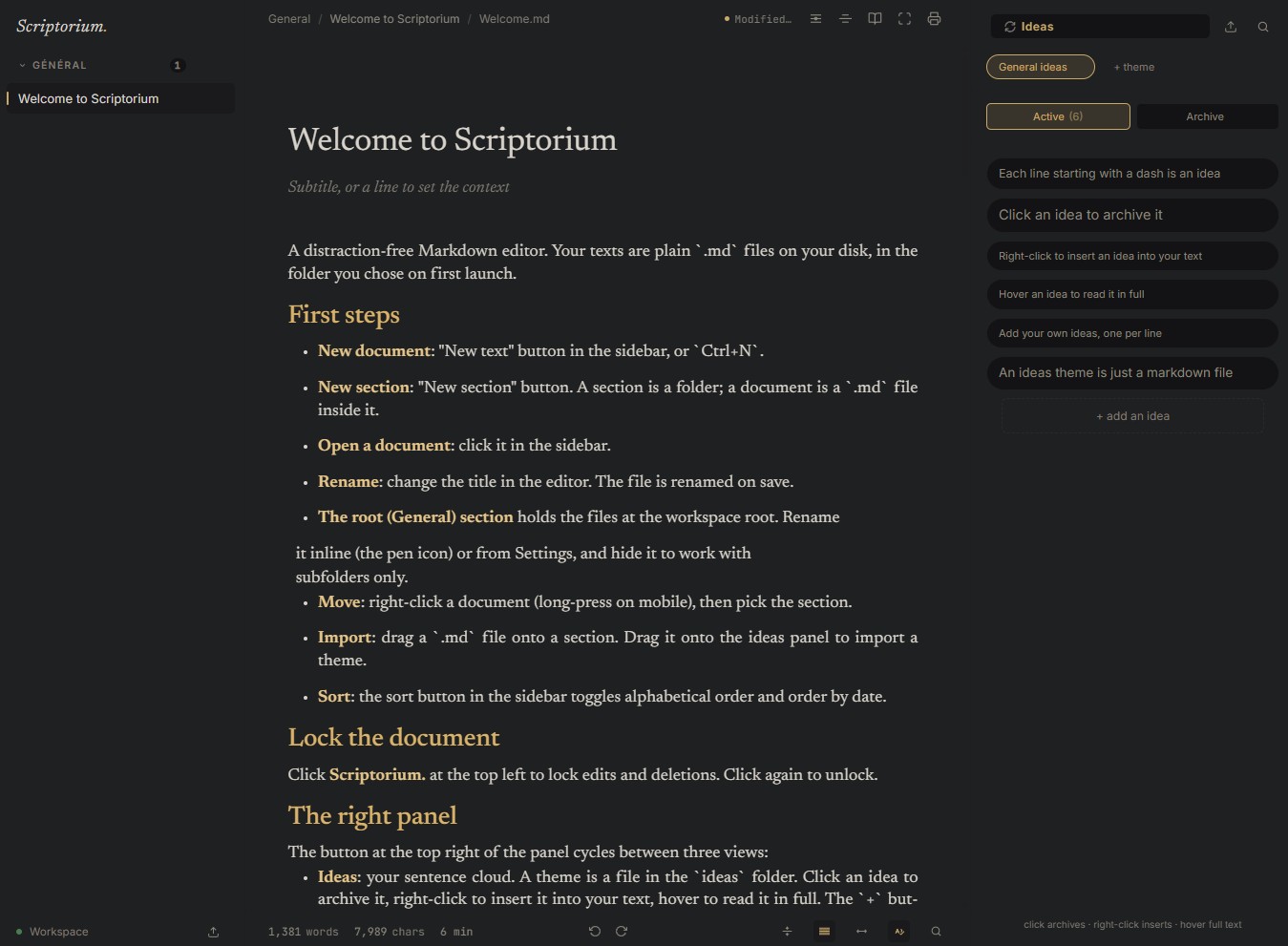Click the bold 'Sort' text
This screenshot has height=946, width=1288.
click(x=334, y=697)
